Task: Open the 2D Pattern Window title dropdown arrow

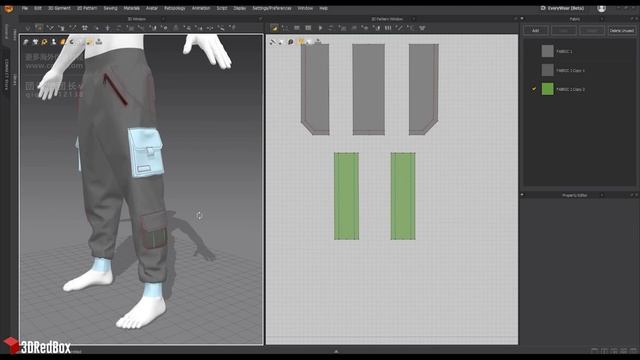Action: coord(414,19)
